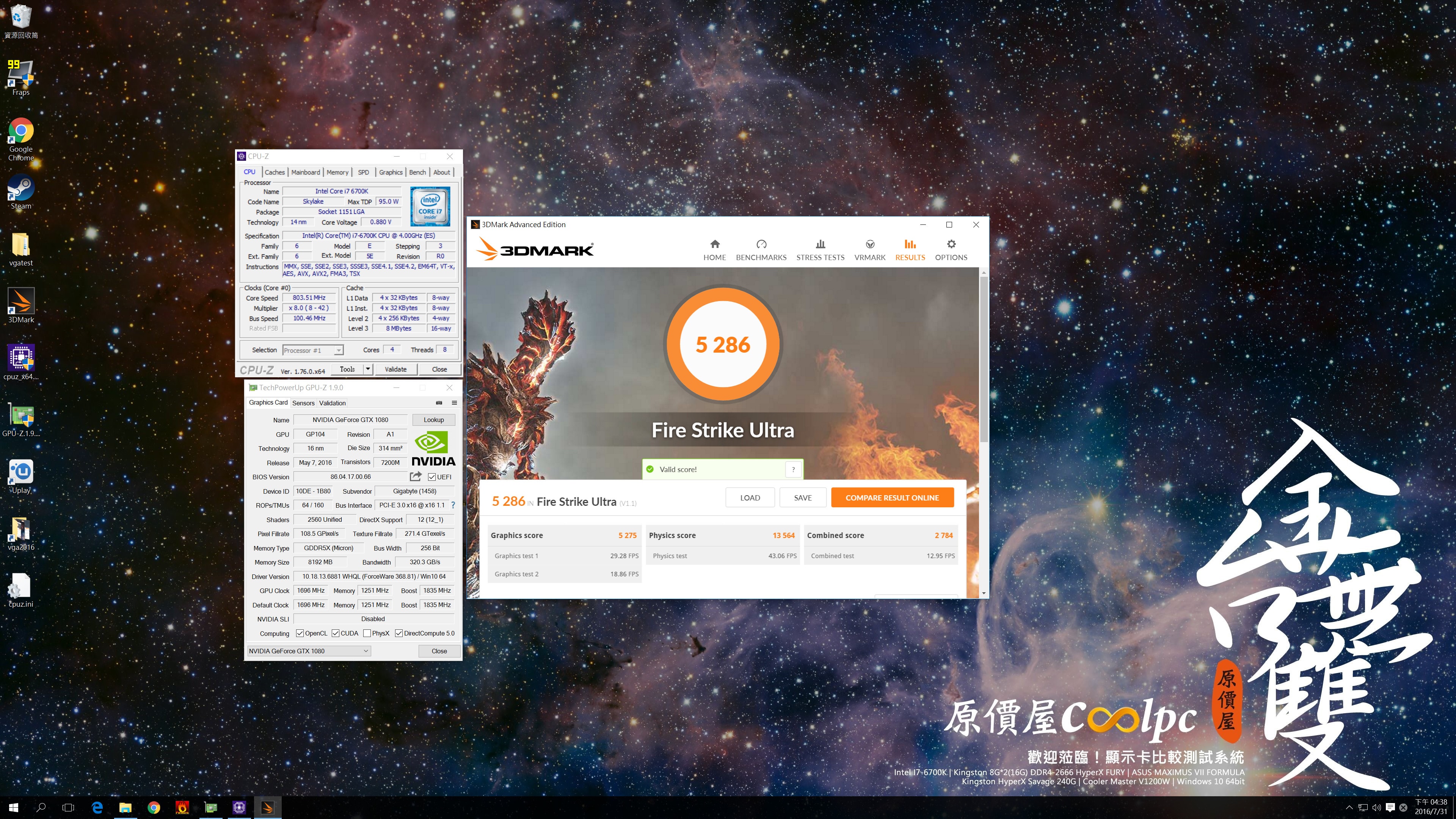Go to 3DMark HOME section
1456x819 pixels.
(714, 250)
